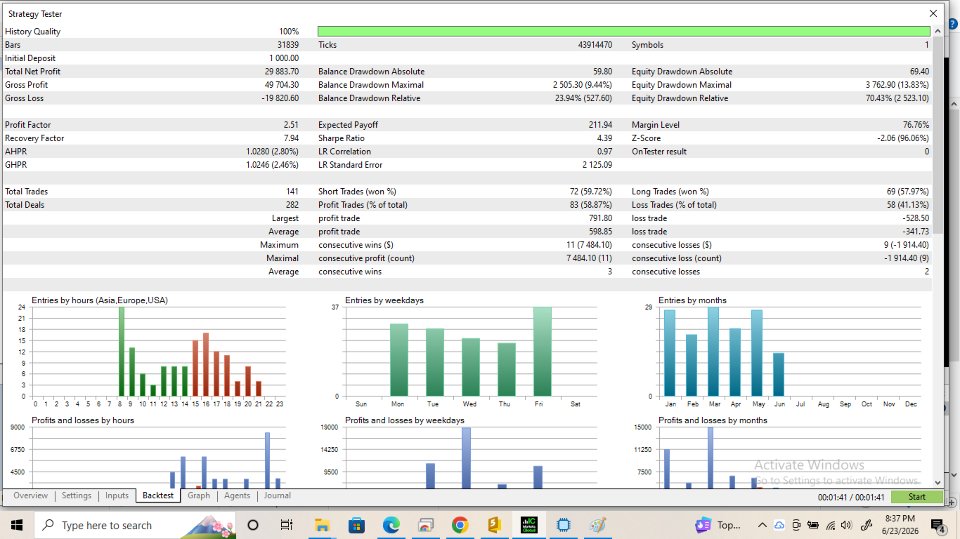Open the Inputs tab
The image size is (960, 539).
point(117,496)
